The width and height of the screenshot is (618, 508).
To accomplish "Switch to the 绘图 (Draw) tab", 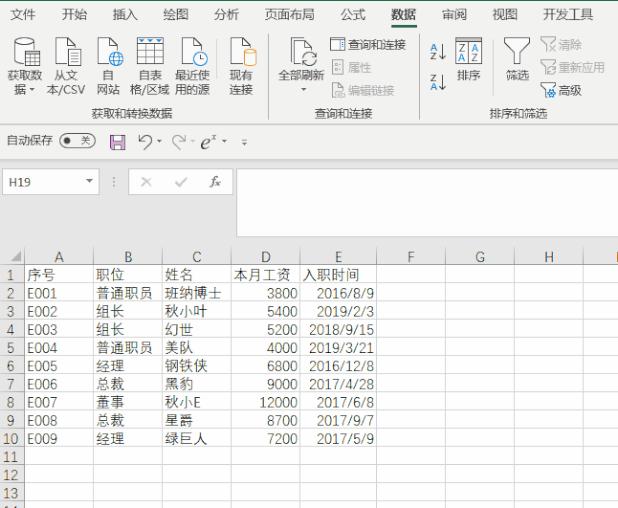I will (176, 15).
